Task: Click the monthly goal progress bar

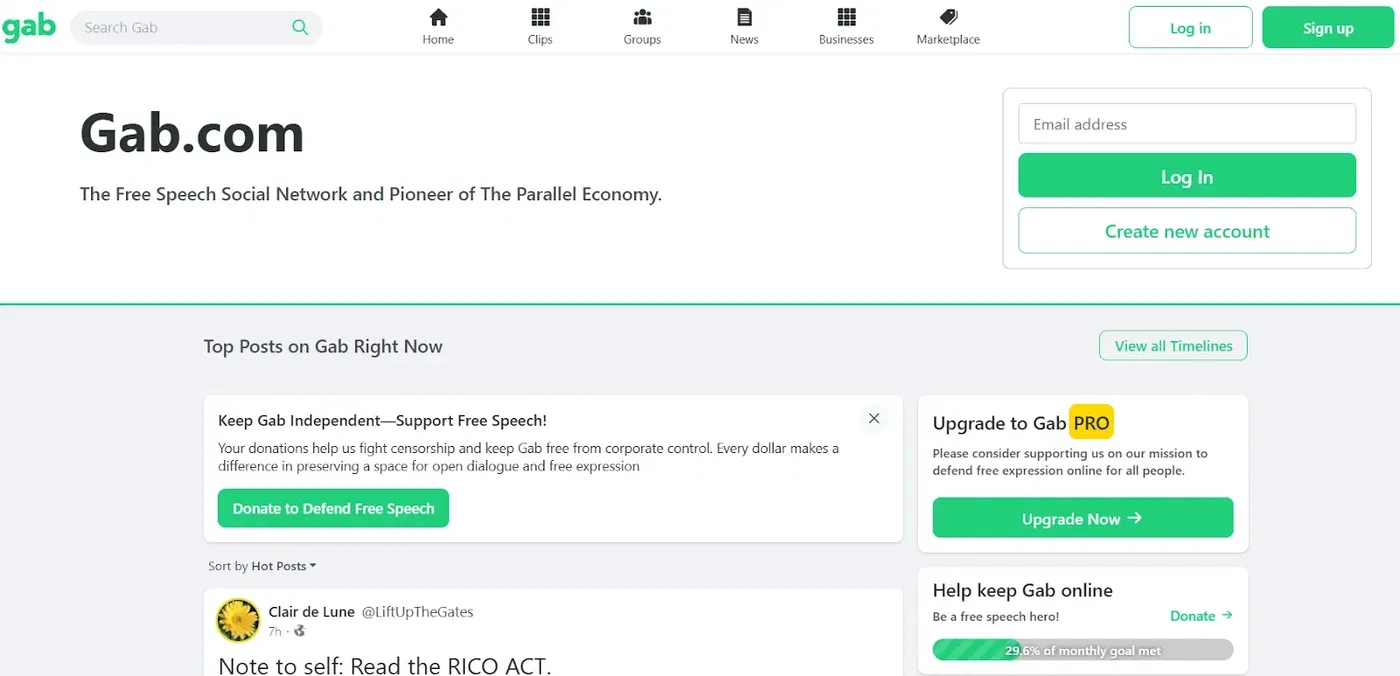Action: click(1082, 650)
